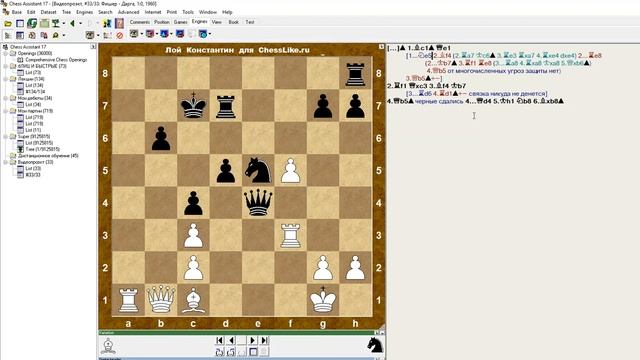
Task: Click the rotate icon under previous-move button
Action: click(x=231, y=352)
